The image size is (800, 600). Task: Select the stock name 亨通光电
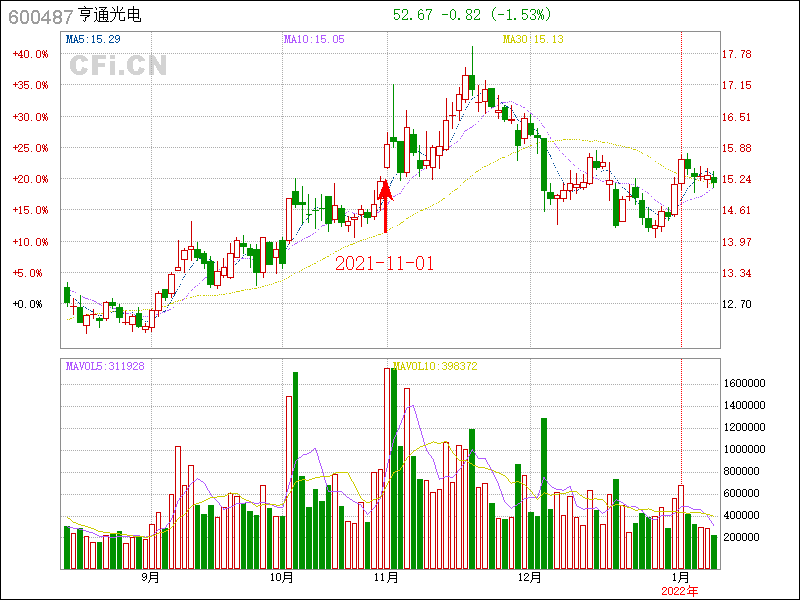(x=110, y=15)
